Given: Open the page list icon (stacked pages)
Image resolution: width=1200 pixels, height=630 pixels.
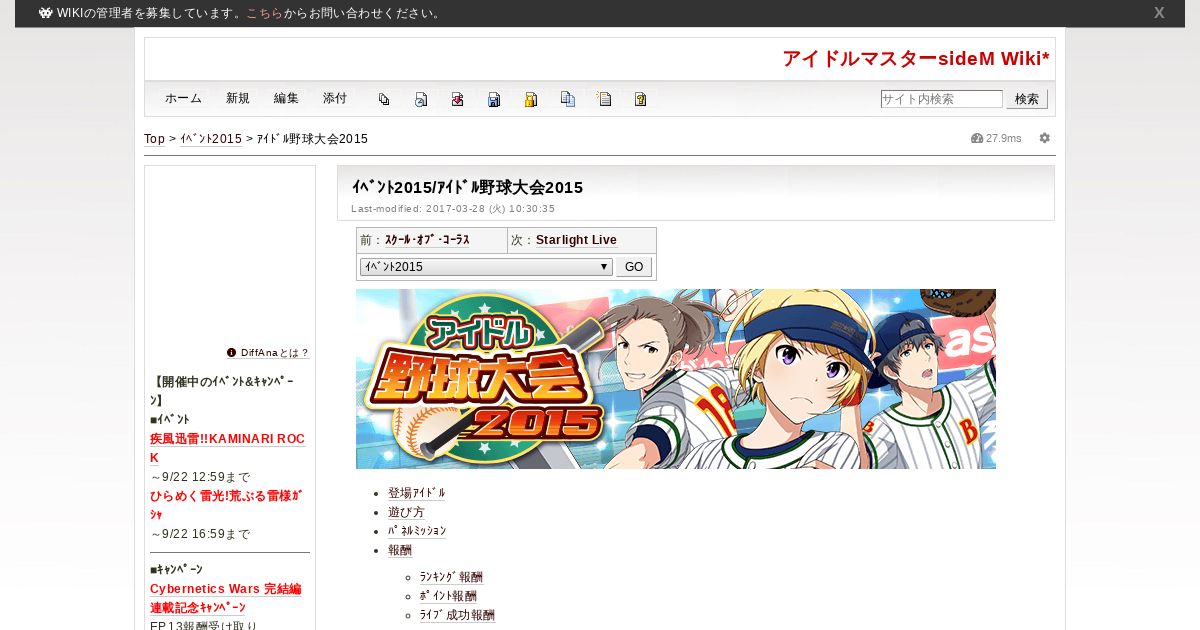Looking at the screenshot, I should pos(384,99).
